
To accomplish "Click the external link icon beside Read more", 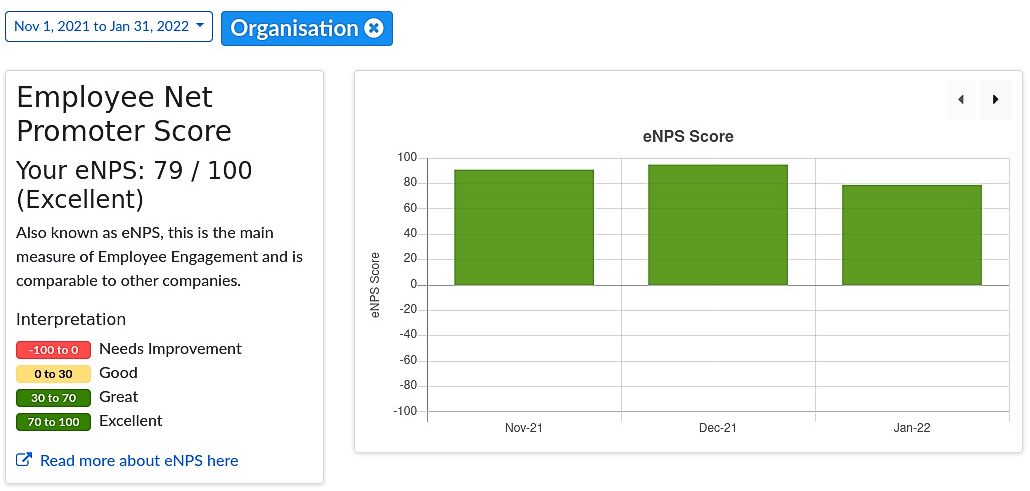I will [x=25, y=460].
